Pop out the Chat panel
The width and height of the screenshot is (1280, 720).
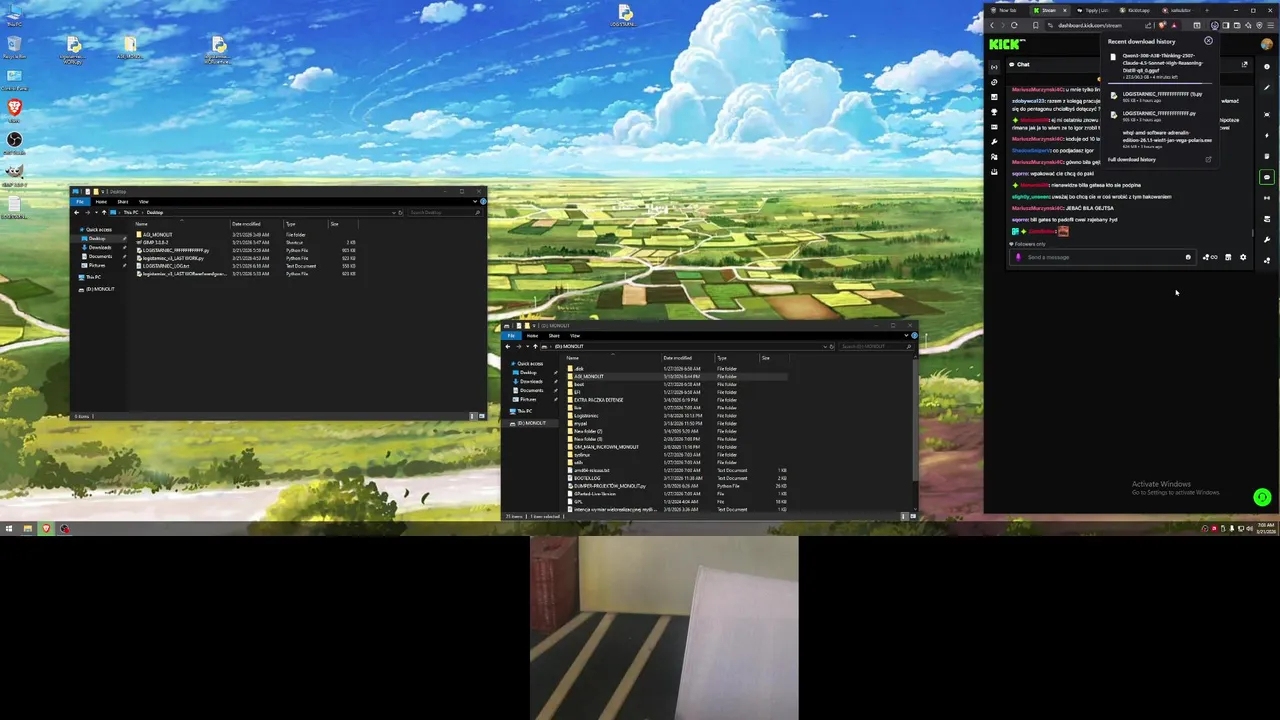point(1244,64)
